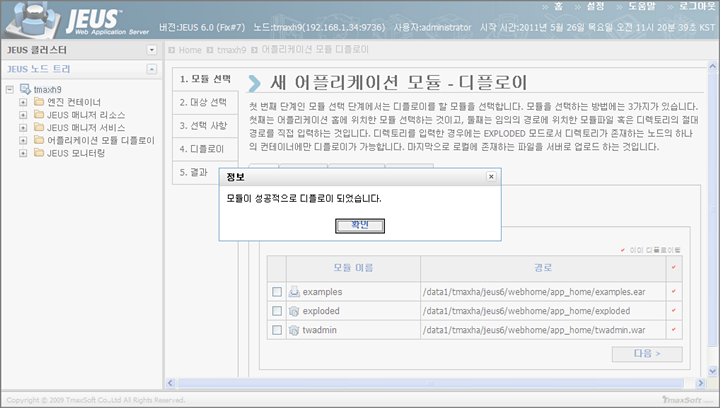
Task: Select tmaxh9 tree label
Action: (x=47, y=89)
